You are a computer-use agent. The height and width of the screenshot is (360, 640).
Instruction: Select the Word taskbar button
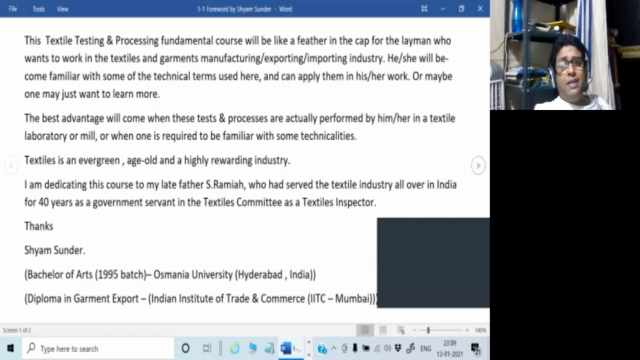pyautogui.click(x=291, y=349)
